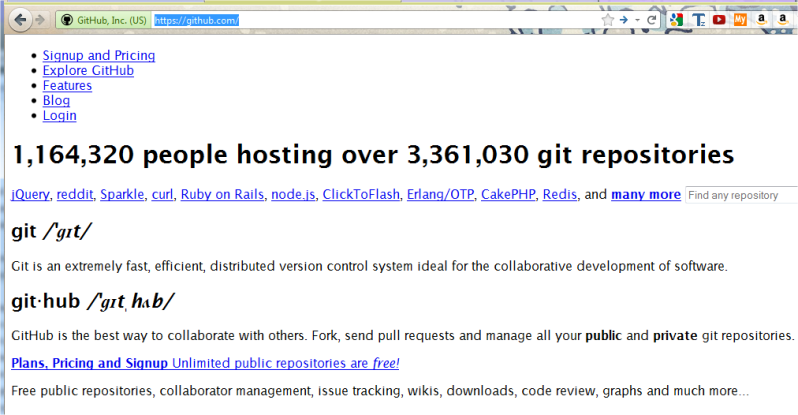Open the Redis repository link

(560, 195)
